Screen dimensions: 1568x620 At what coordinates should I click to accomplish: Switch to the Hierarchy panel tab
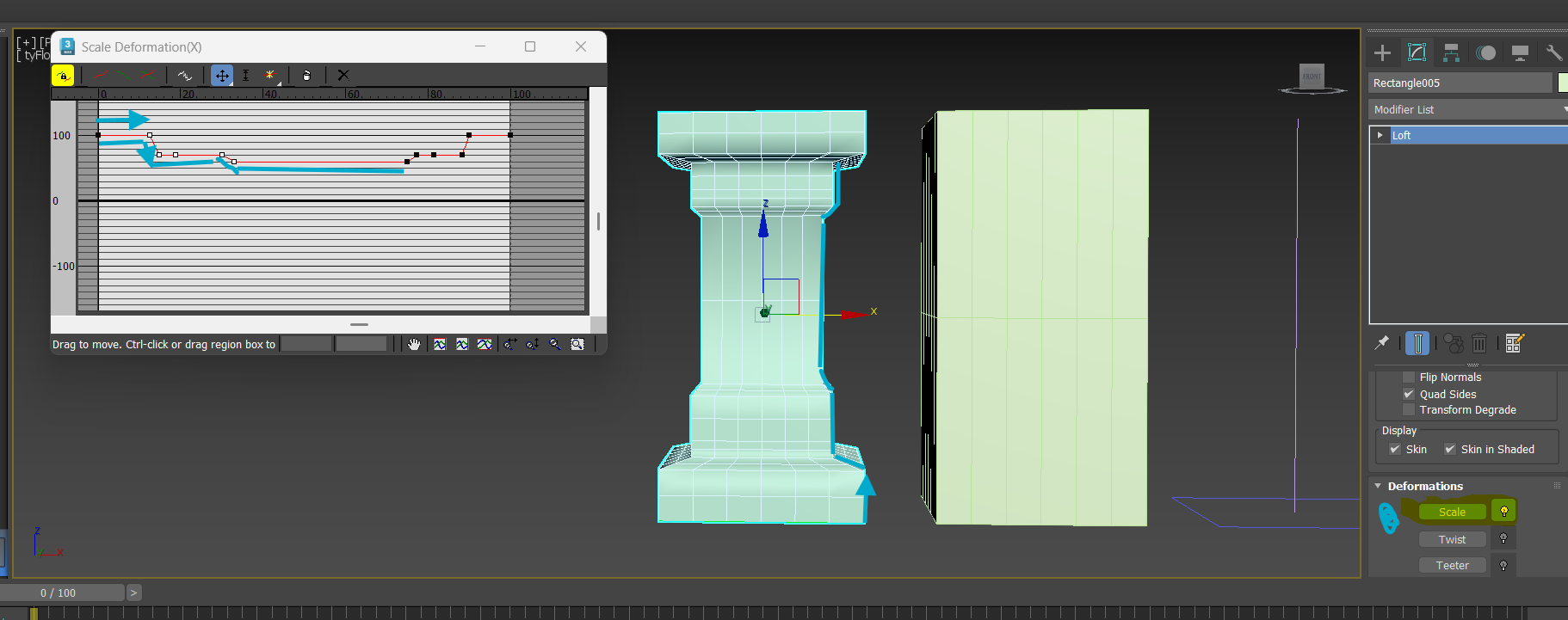tap(1451, 52)
